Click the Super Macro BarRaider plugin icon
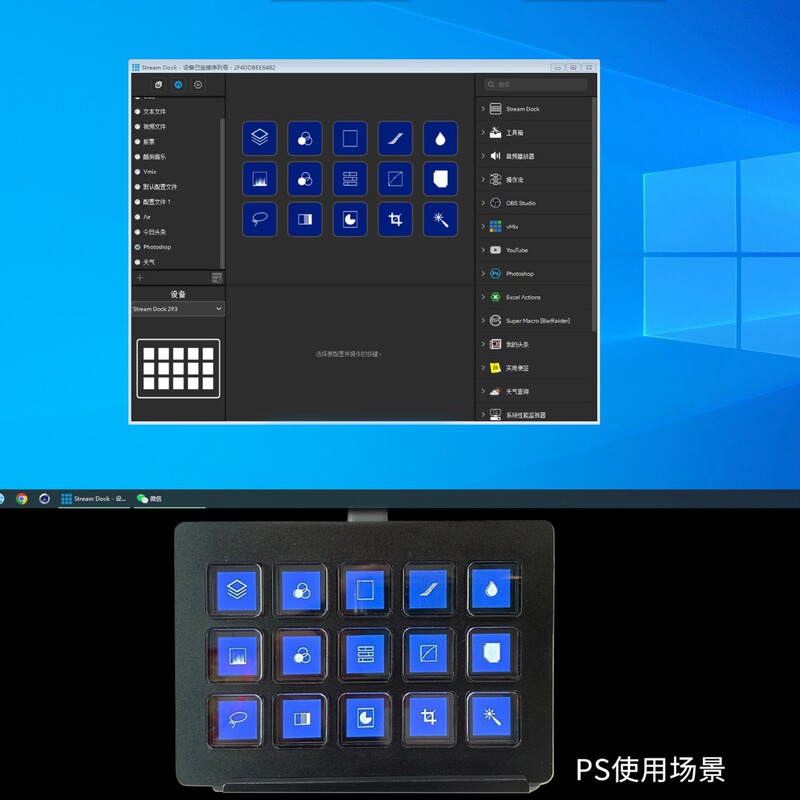The height and width of the screenshot is (800, 800). coord(495,320)
